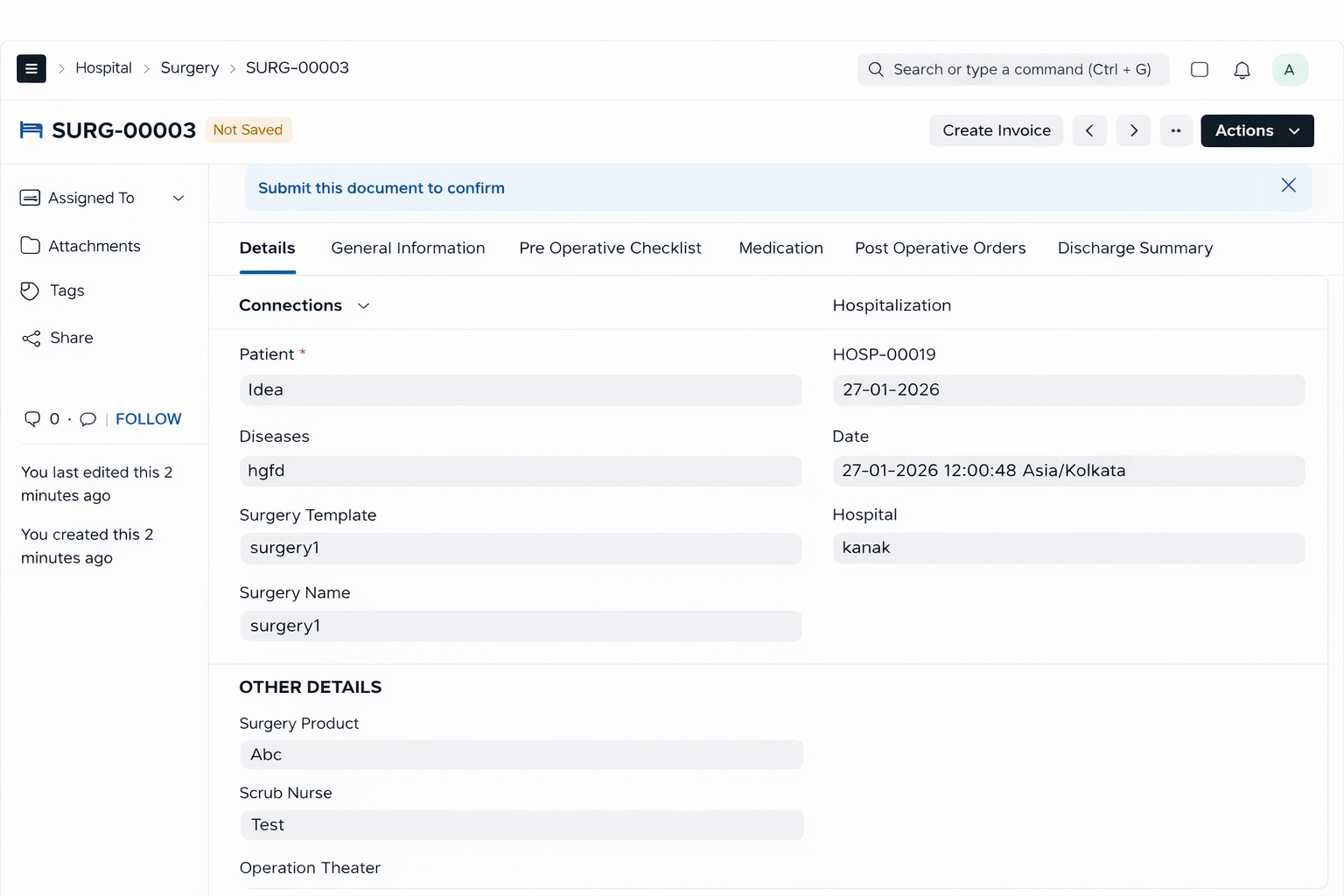Go to Hospital breadcrumb
The width and height of the screenshot is (1344, 896).
[103, 68]
